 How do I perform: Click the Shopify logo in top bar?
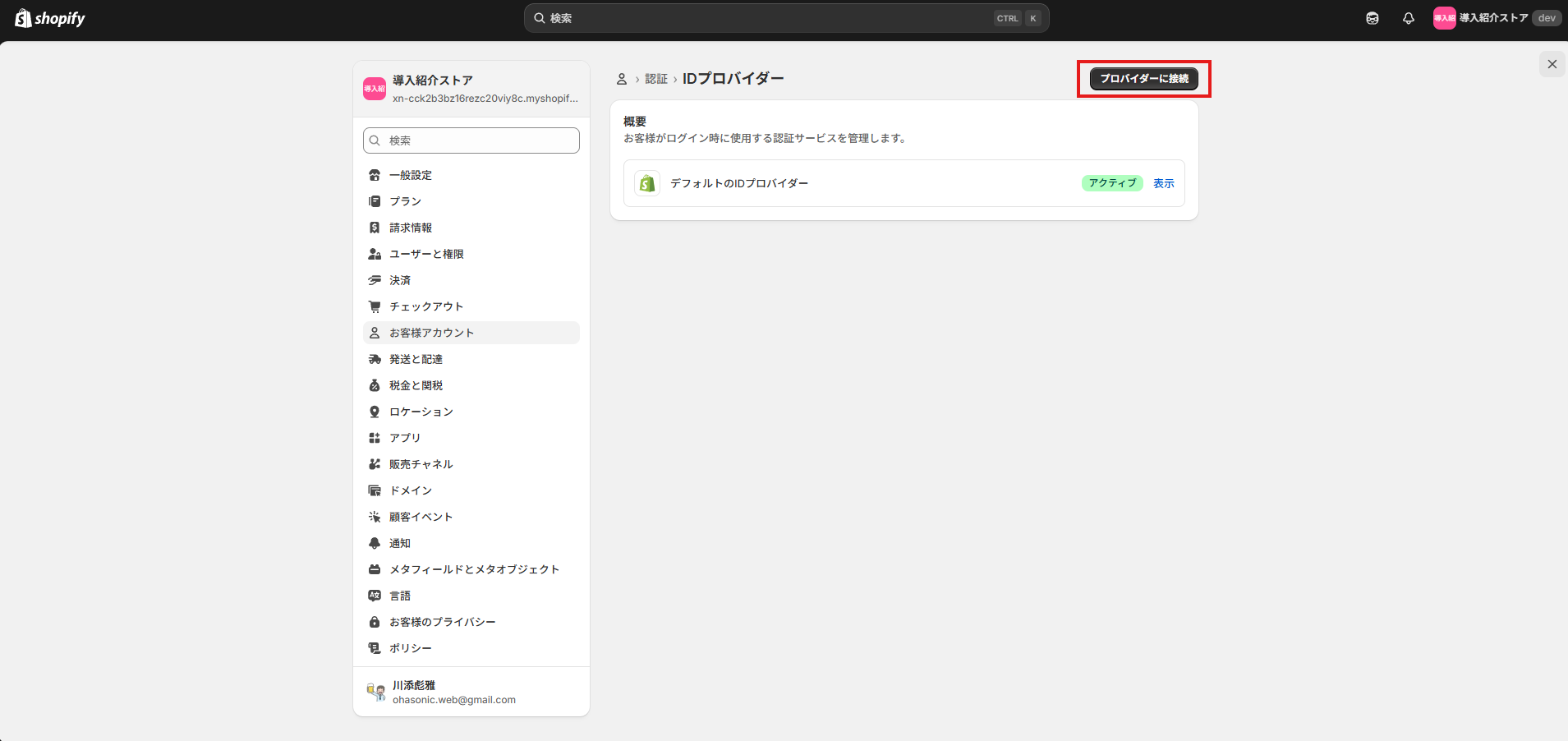point(50,18)
